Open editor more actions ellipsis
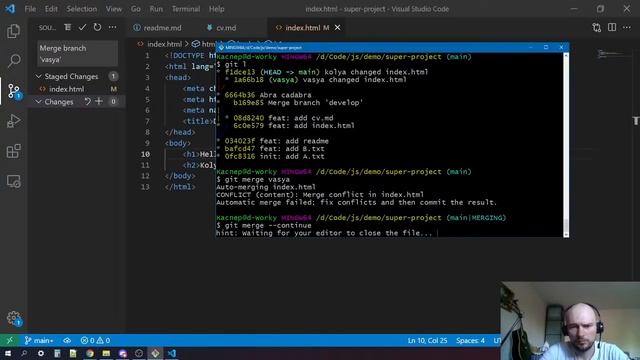 [627, 27]
